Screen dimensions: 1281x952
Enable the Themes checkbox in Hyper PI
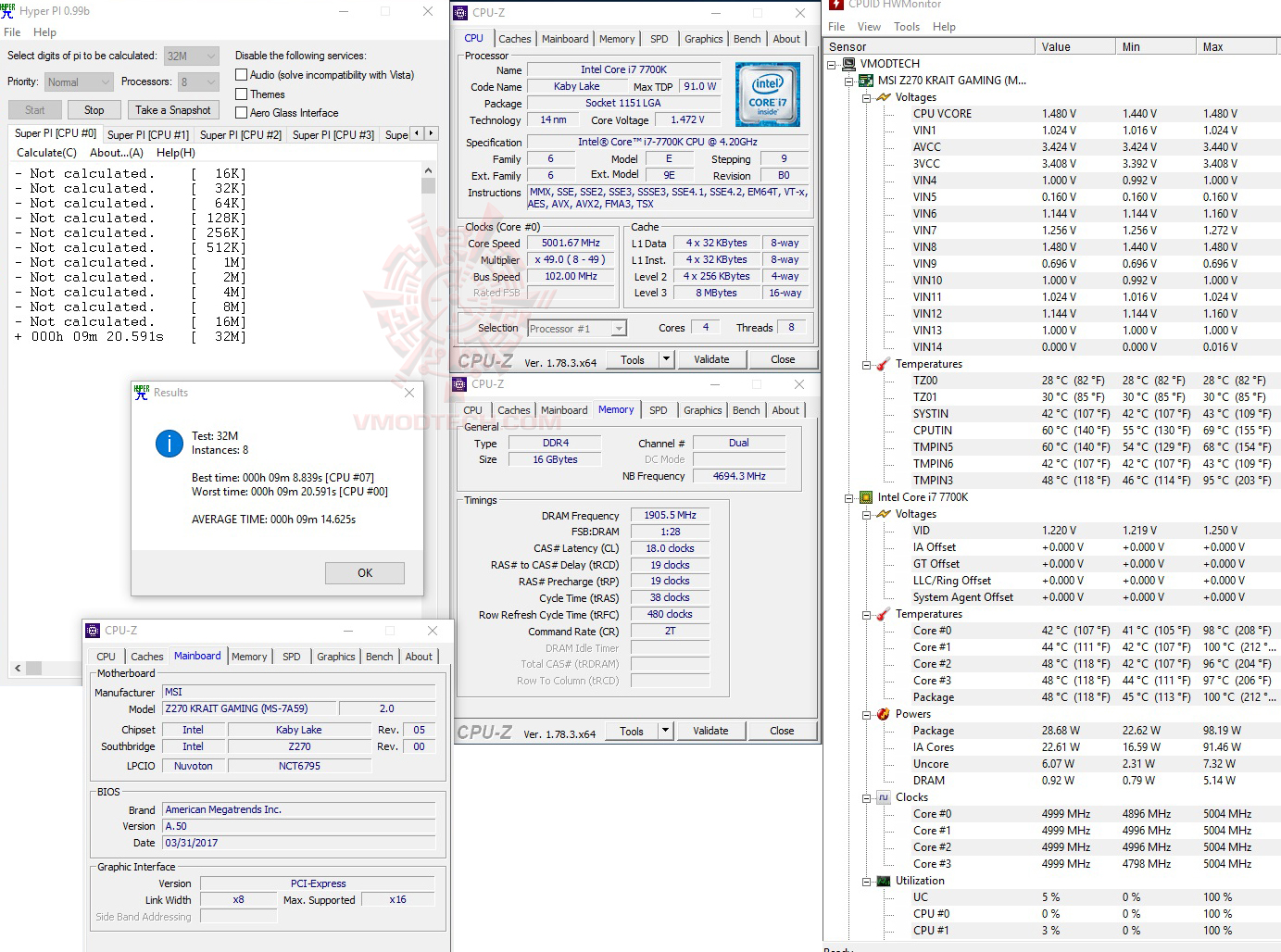pyautogui.click(x=241, y=94)
